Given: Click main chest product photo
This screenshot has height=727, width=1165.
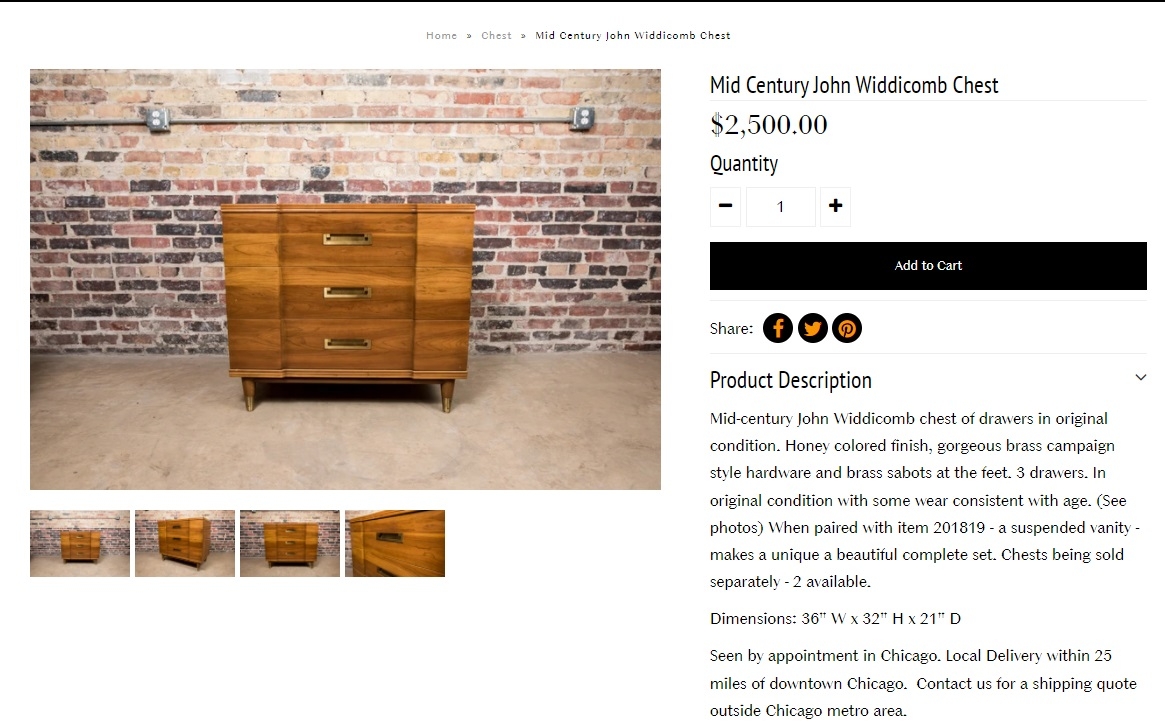Looking at the screenshot, I should tap(345, 280).
